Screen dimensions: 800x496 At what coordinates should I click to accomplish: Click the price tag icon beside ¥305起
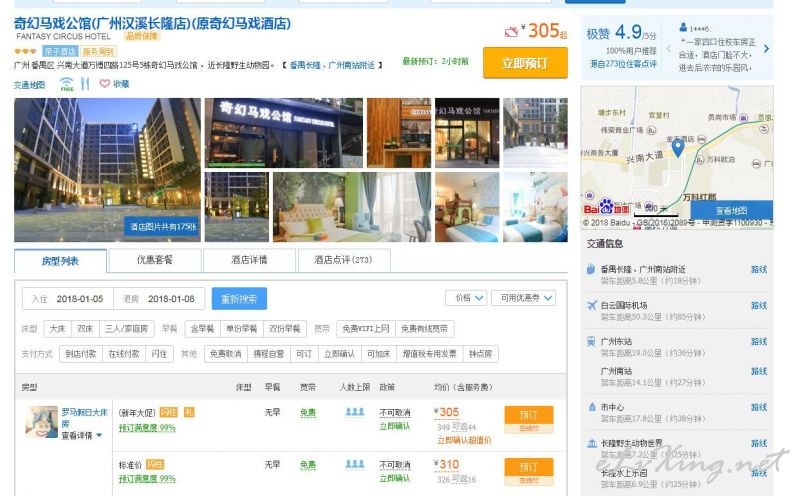pos(511,32)
